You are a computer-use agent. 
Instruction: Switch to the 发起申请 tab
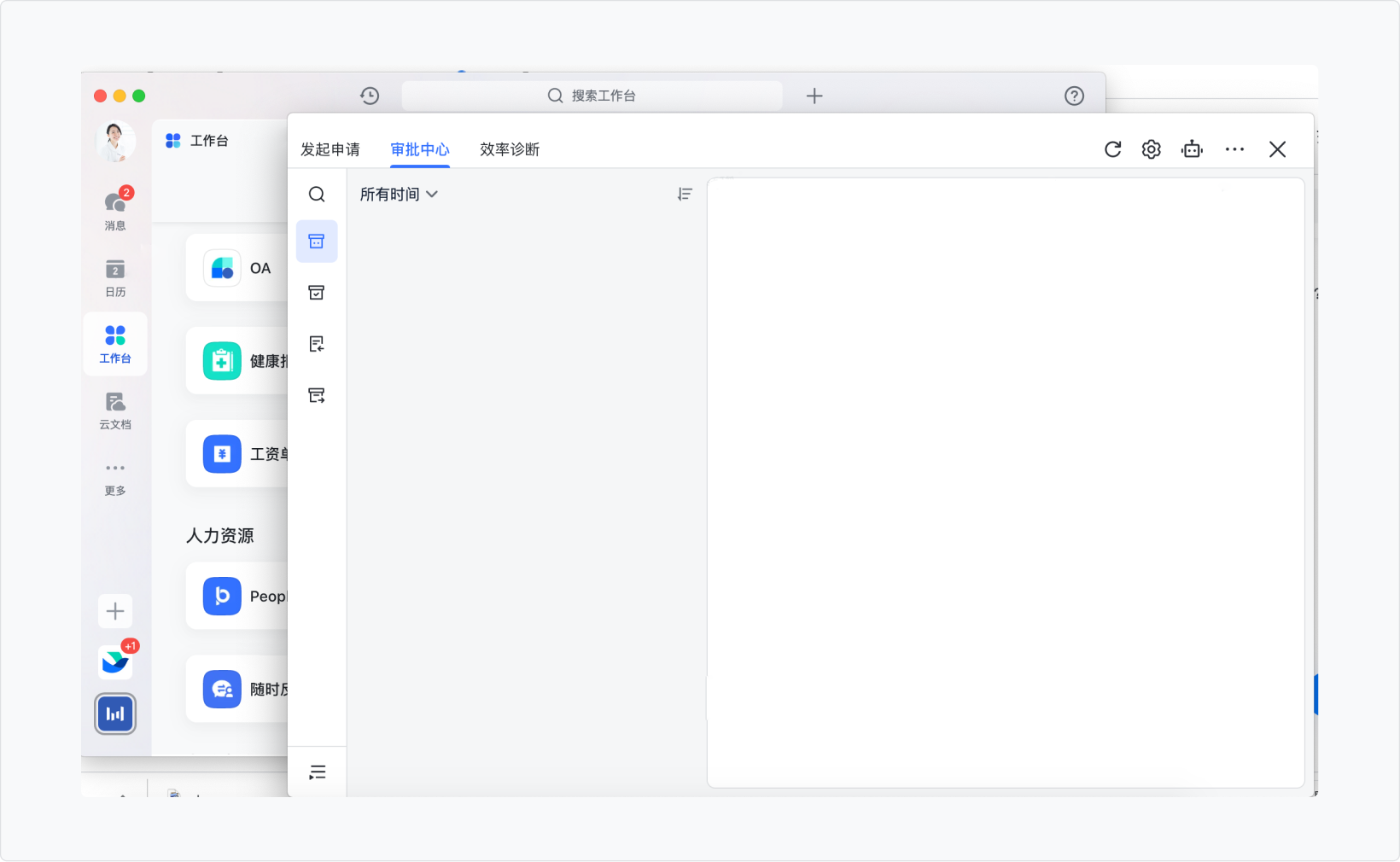click(330, 149)
